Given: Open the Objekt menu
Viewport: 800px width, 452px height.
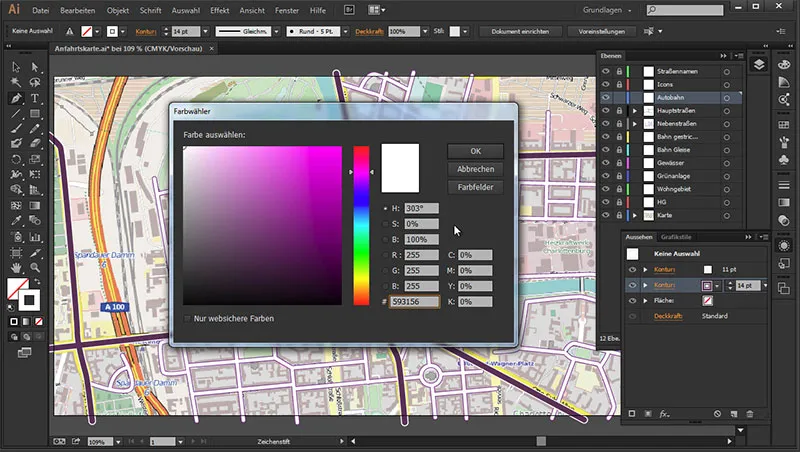Looking at the screenshot, I should pos(118,10).
